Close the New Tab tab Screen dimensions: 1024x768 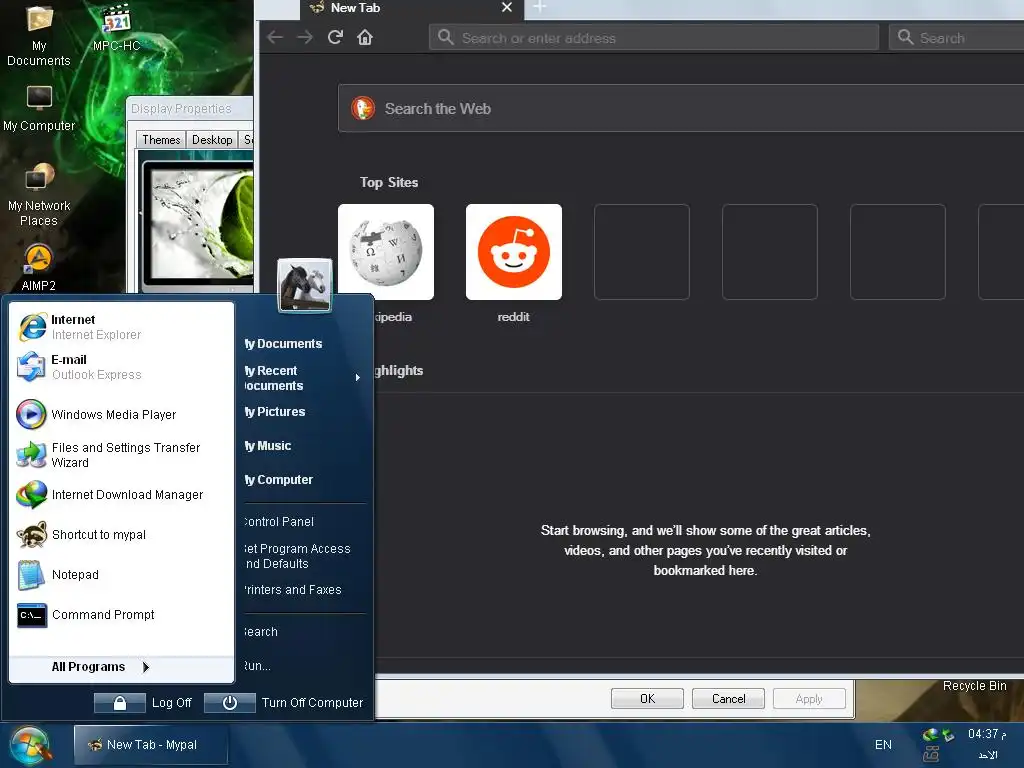pos(507,7)
